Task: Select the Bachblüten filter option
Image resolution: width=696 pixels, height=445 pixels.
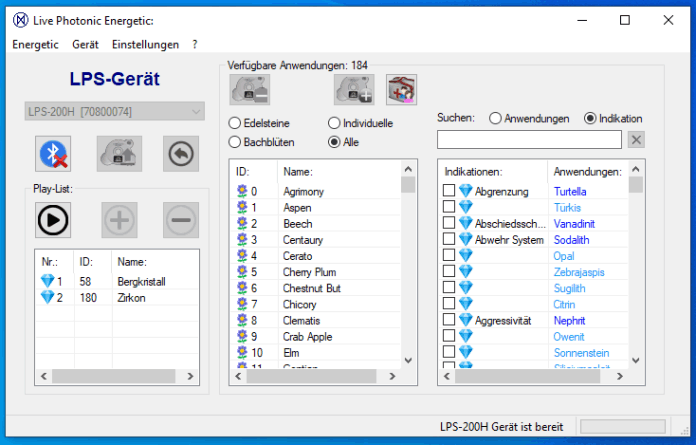Action: [235, 142]
